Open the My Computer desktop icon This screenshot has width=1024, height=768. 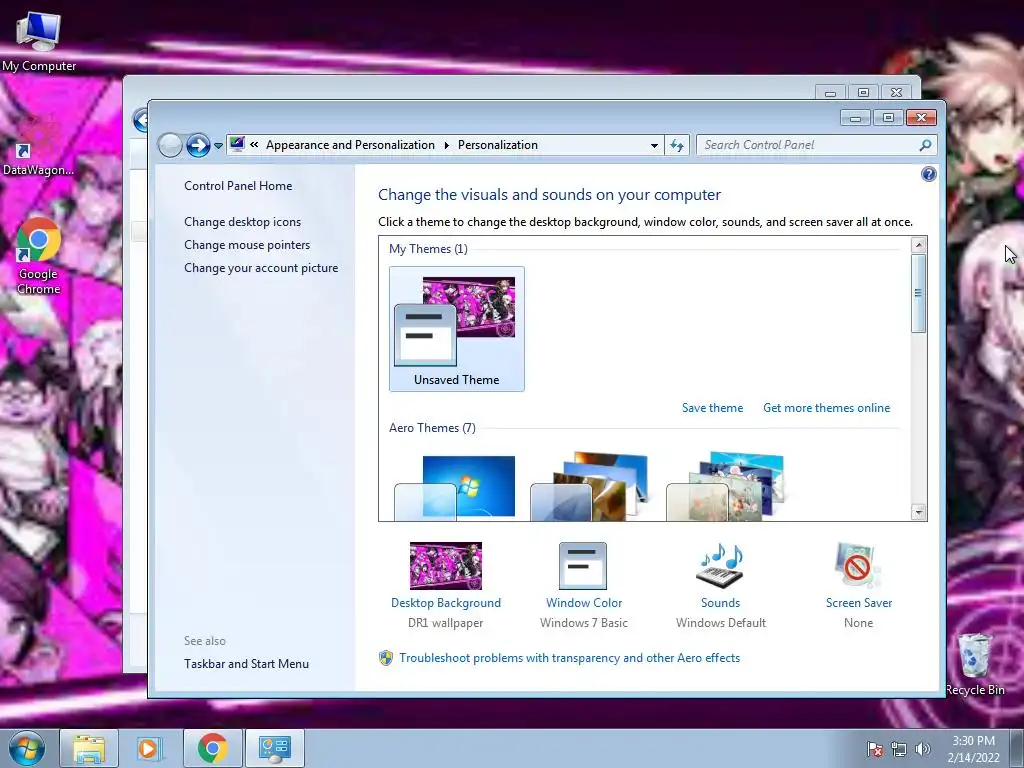pyautogui.click(x=39, y=39)
